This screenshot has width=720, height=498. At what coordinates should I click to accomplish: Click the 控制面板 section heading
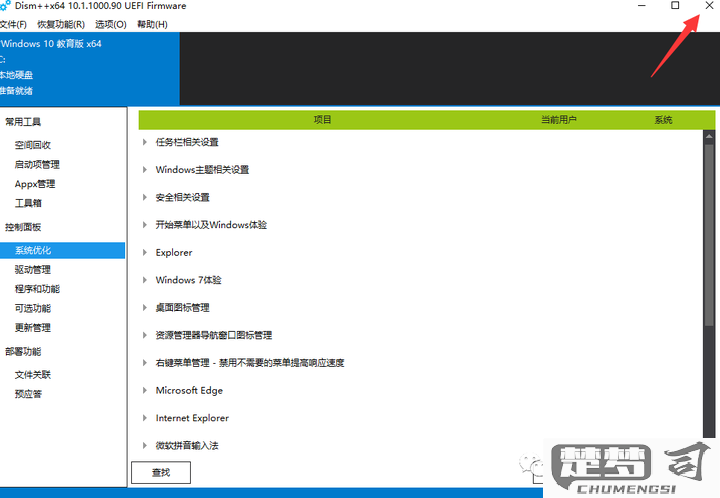pos(23,227)
